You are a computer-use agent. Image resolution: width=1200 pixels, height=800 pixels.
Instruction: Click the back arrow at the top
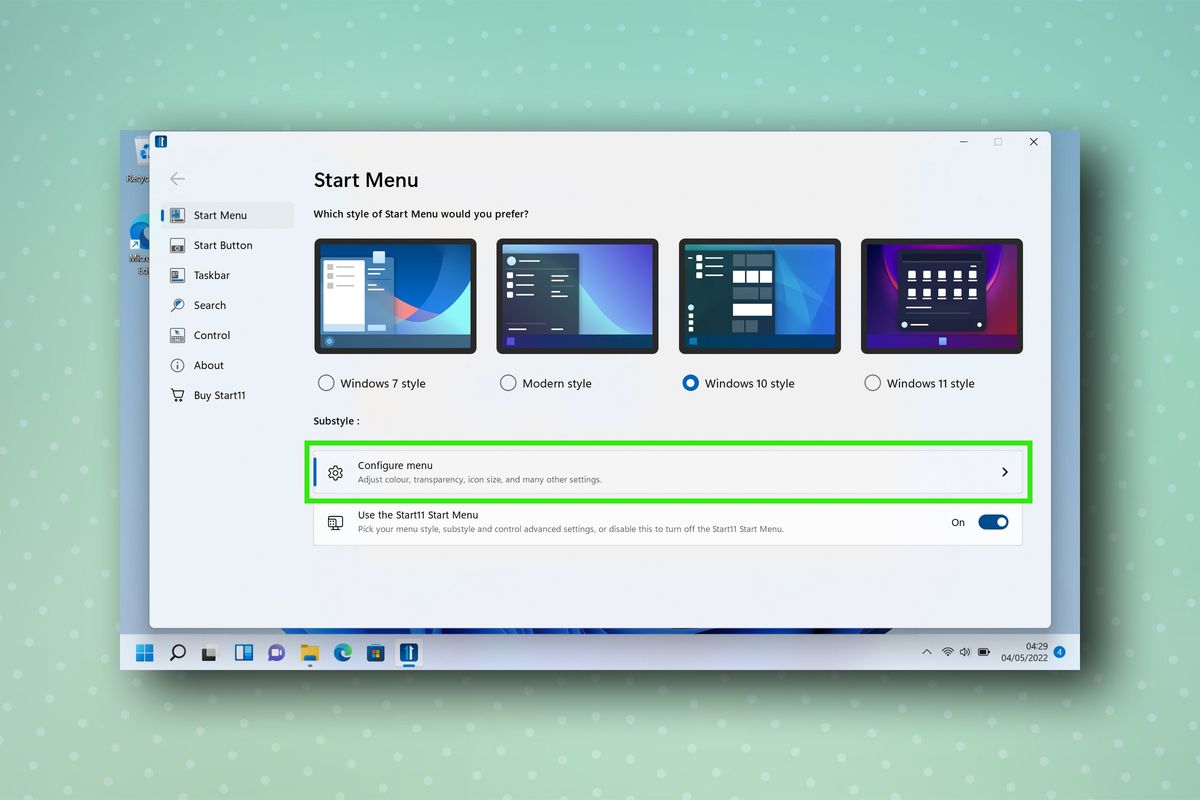tap(177, 179)
